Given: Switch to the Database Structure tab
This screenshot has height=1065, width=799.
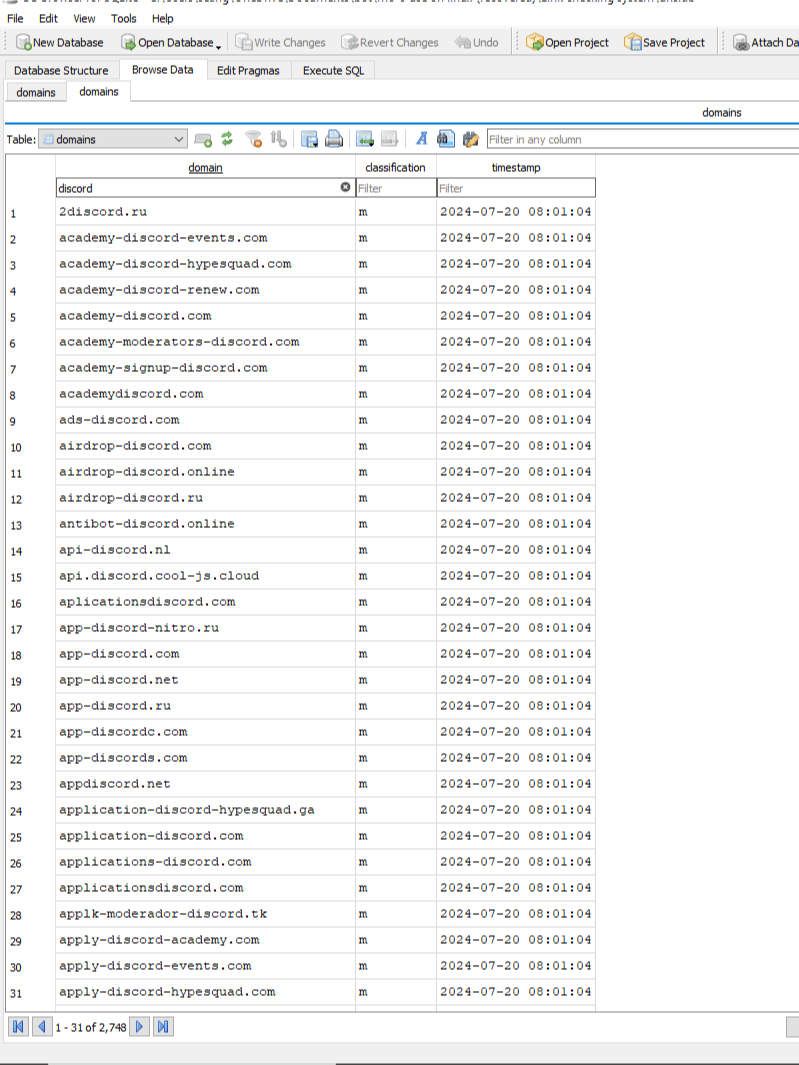Looking at the screenshot, I should click(x=61, y=71).
